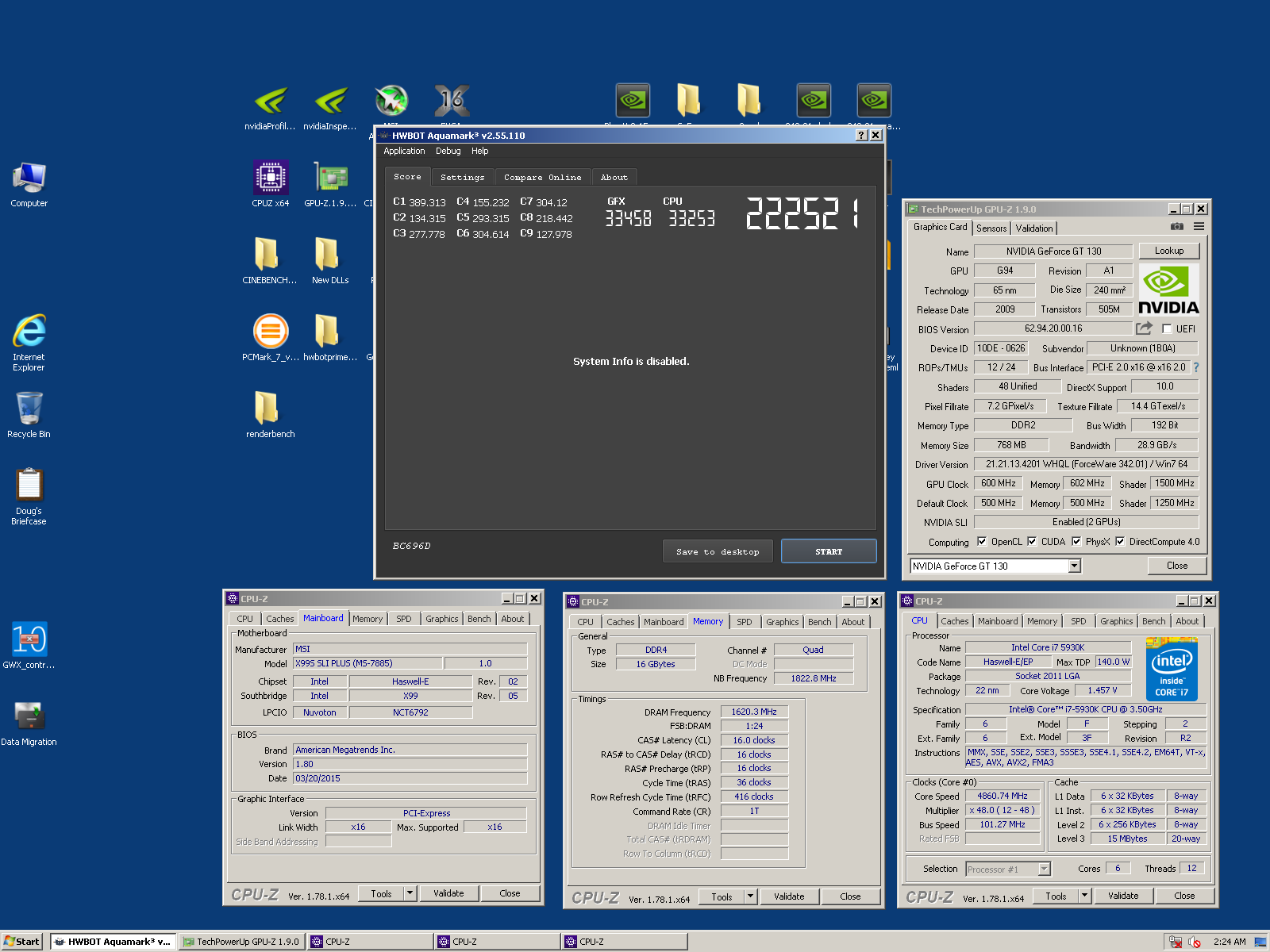Launch Internet Explorer from desktop
The image size is (1270, 952).
click(x=29, y=342)
